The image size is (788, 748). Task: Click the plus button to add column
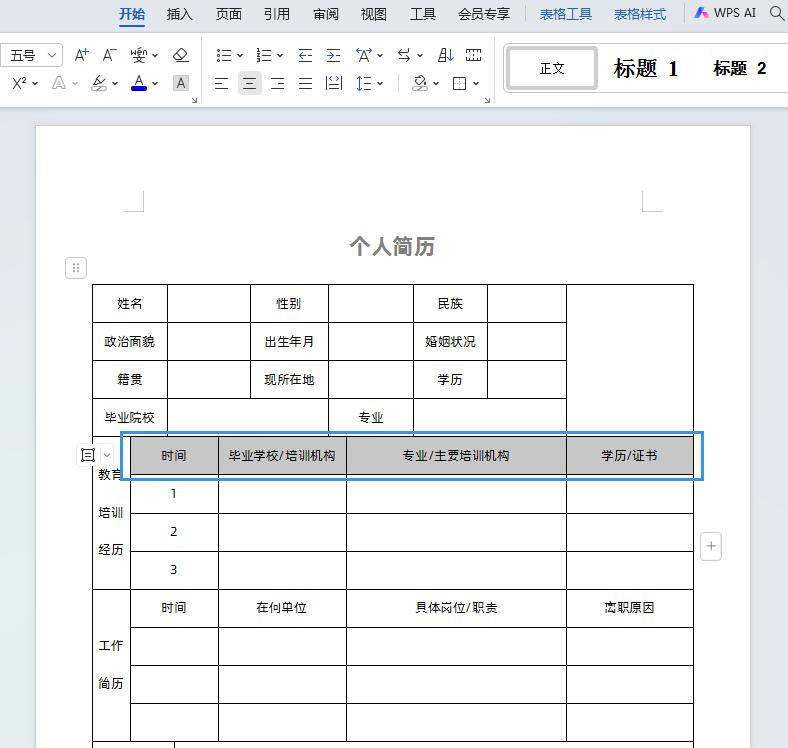click(x=711, y=546)
